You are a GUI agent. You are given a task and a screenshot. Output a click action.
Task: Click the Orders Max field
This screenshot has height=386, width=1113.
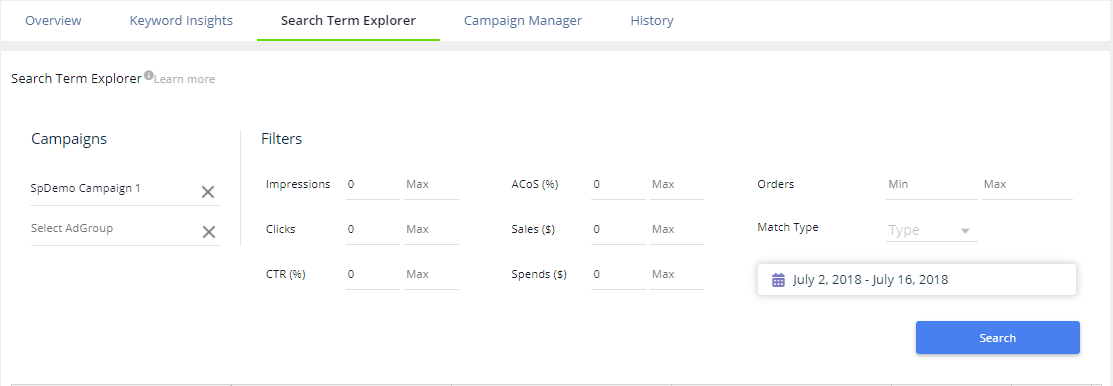[1027, 184]
